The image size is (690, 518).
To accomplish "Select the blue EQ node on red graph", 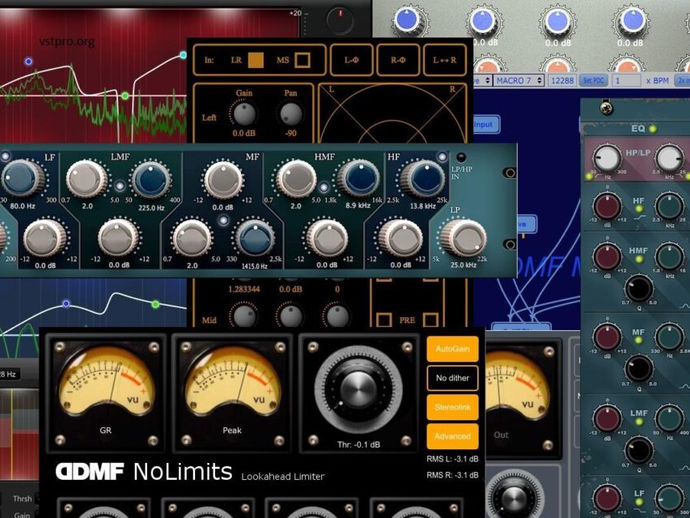I will [x=29, y=61].
